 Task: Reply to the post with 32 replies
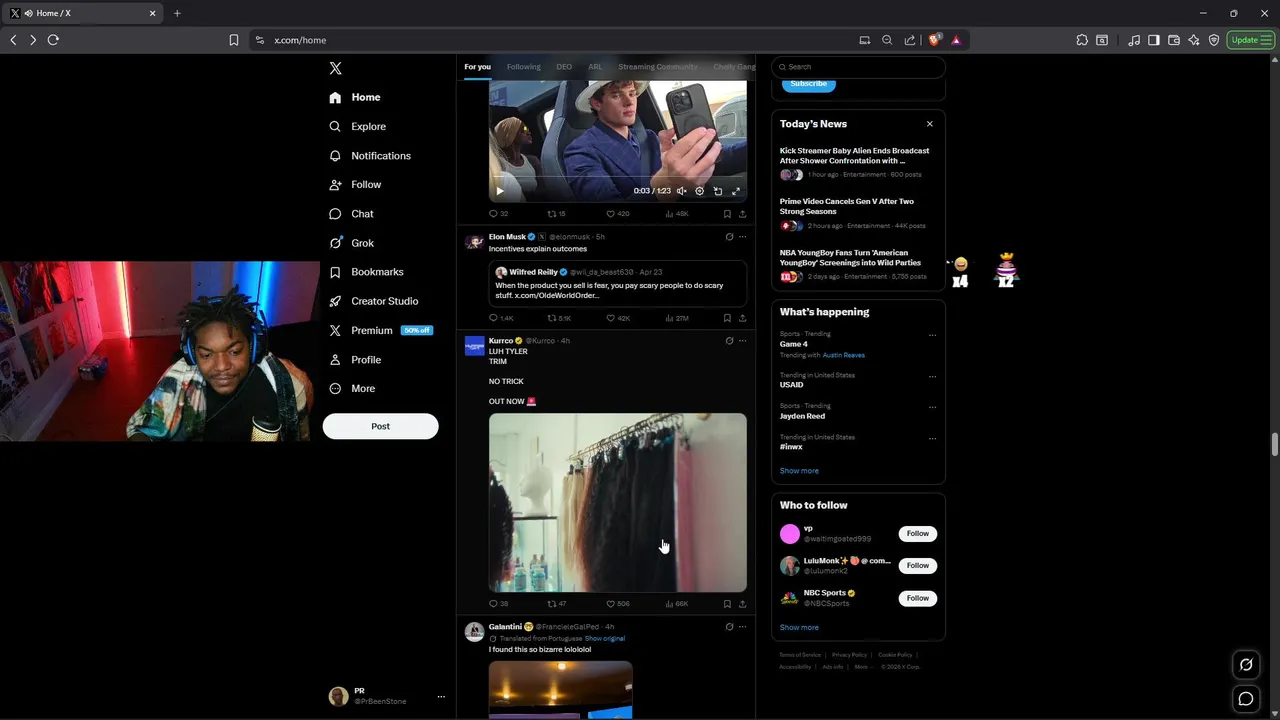point(497,214)
